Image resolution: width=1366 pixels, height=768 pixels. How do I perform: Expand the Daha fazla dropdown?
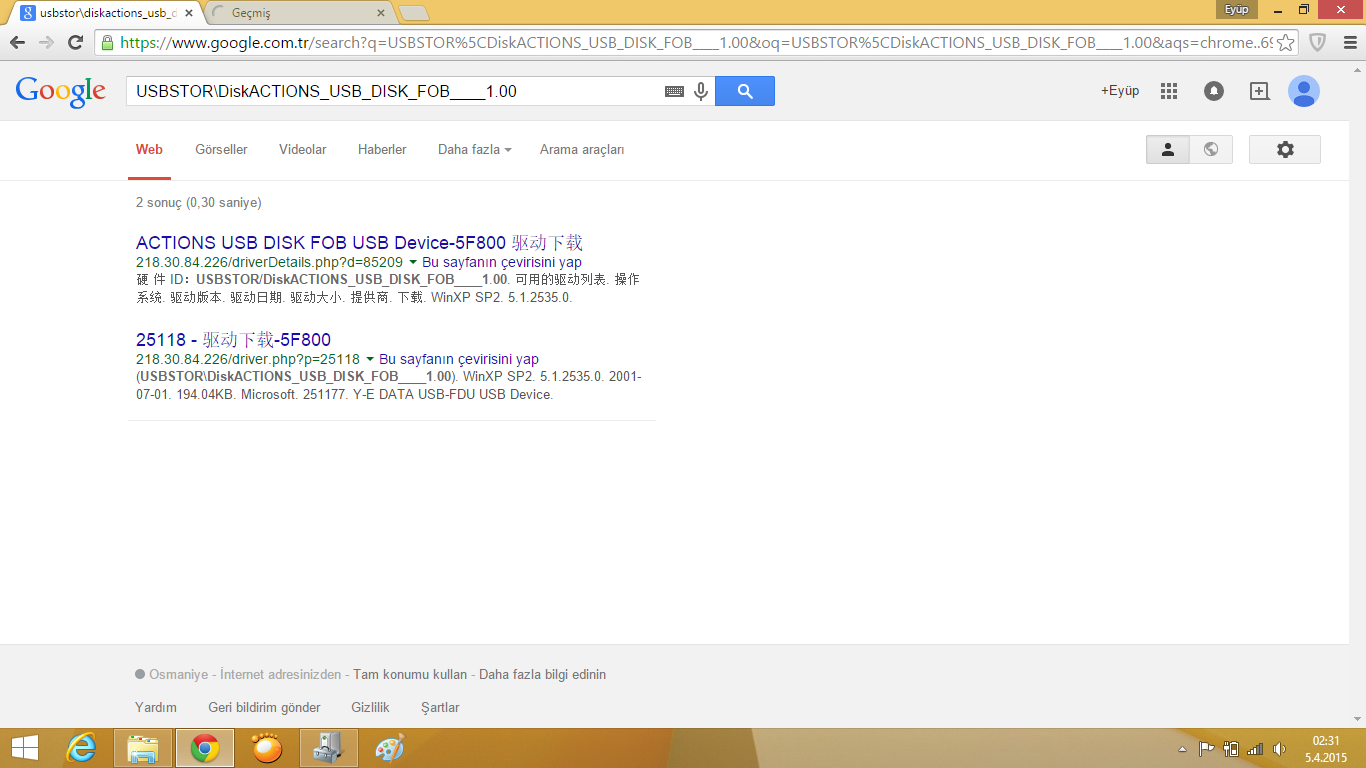[474, 150]
